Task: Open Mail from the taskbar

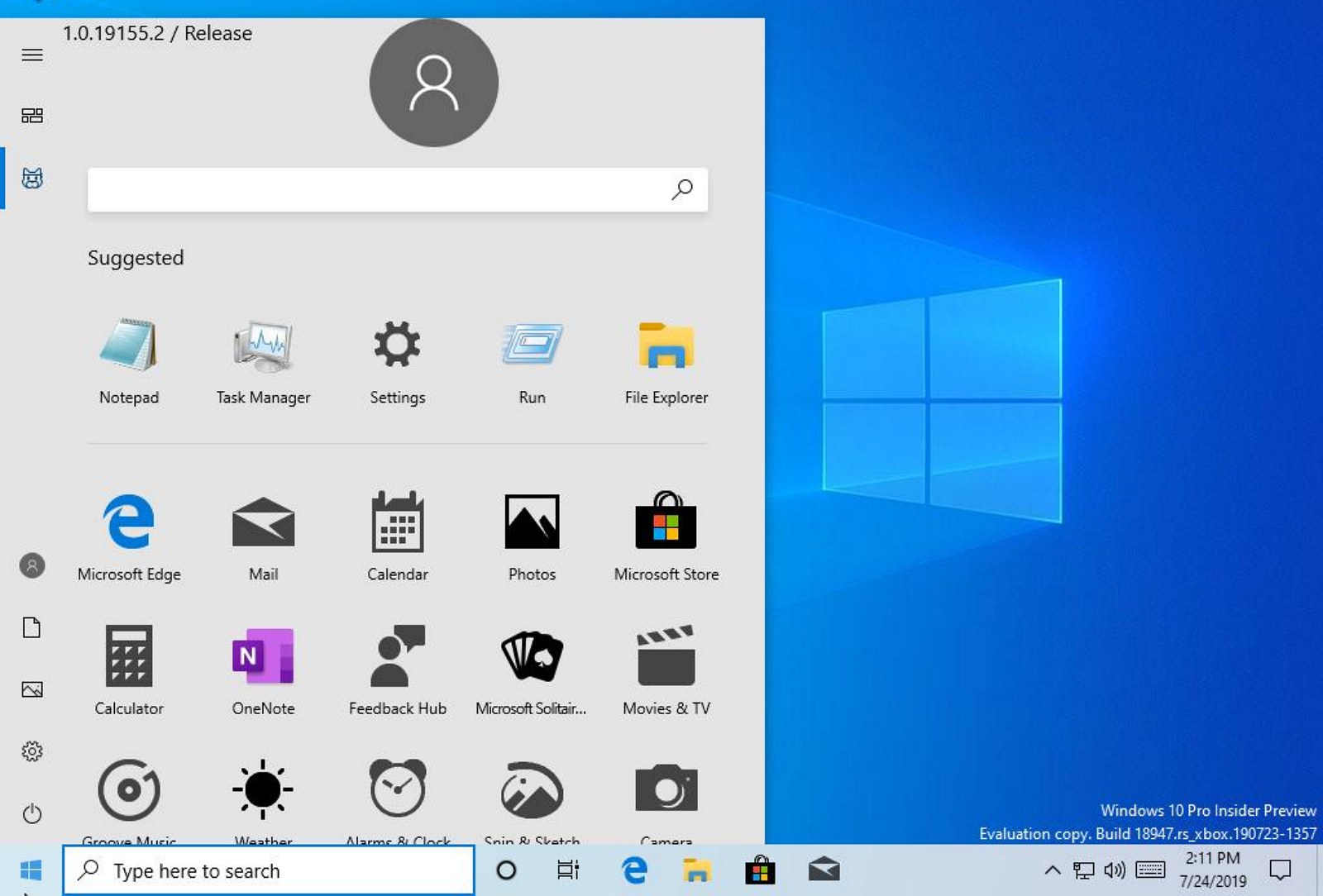Action: pos(824,870)
